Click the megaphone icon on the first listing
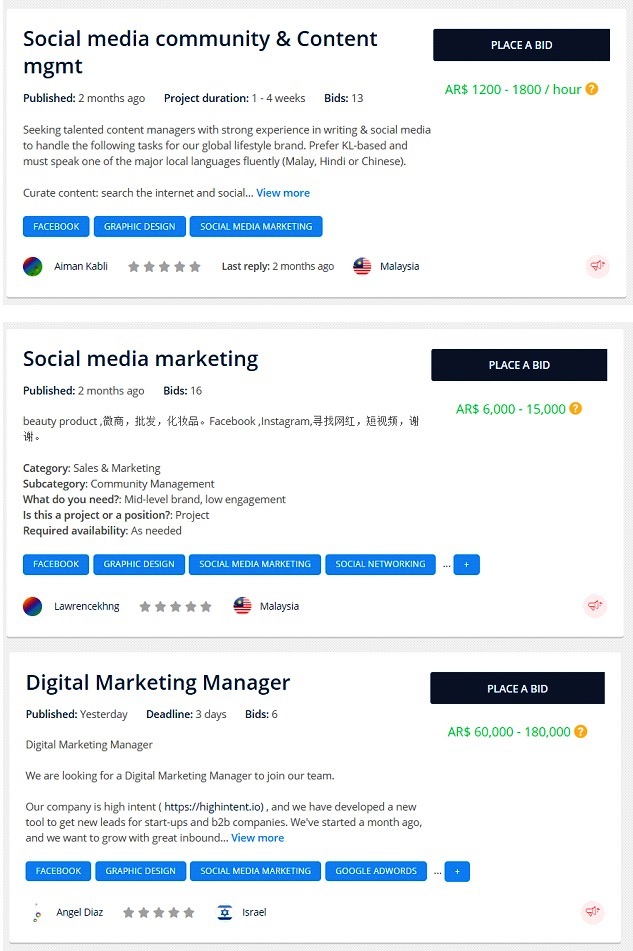This screenshot has width=633, height=951. (x=597, y=266)
